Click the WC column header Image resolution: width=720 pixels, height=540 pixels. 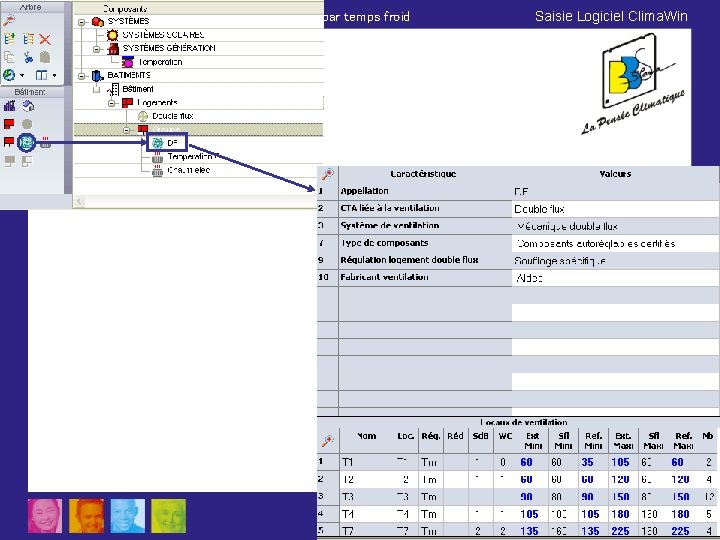click(x=505, y=436)
